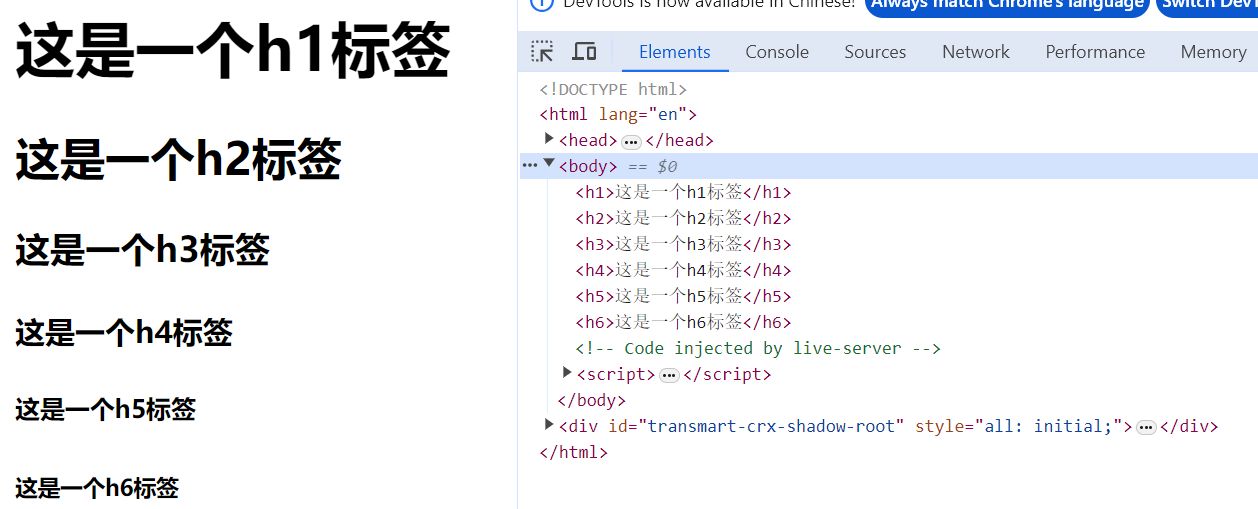Expand the script element ellipsis badge
The width and height of the screenshot is (1258, 509).
tap(669, 375)
